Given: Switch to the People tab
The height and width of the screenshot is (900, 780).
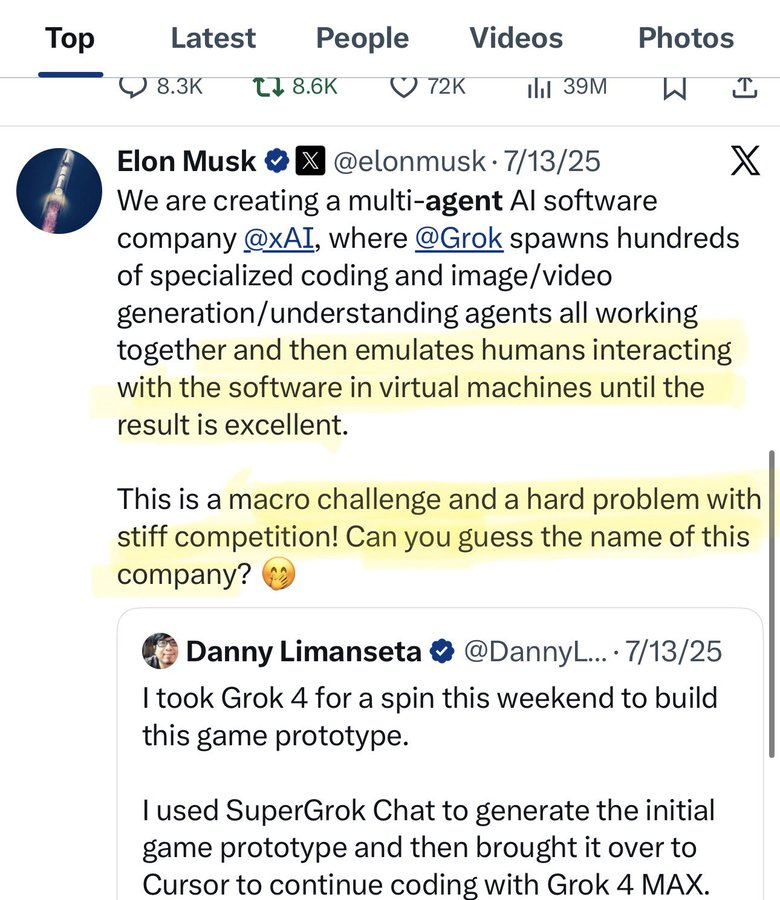Looking at the screenshot, I should (362, 38).
